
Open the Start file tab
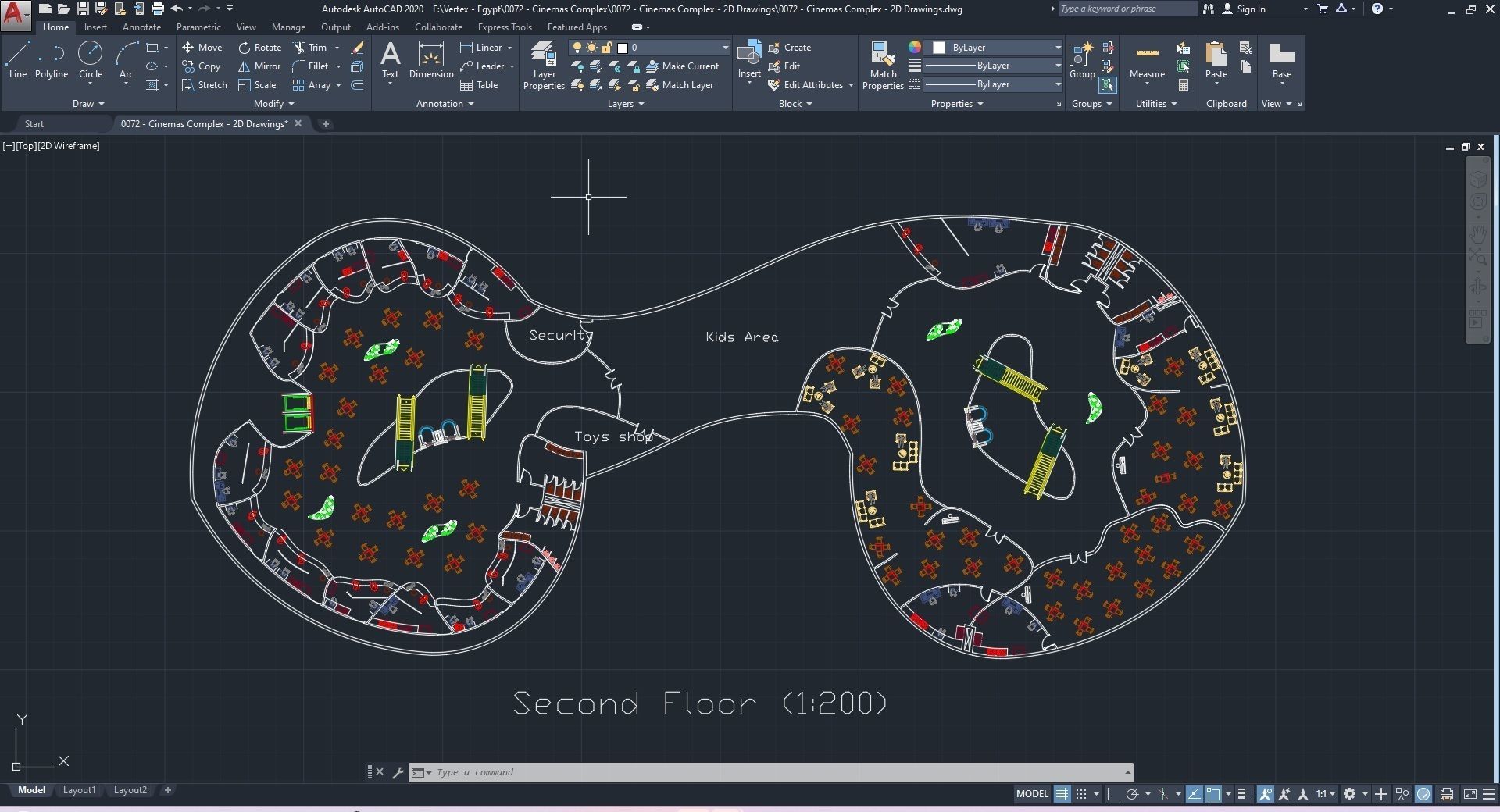[34, 124]
